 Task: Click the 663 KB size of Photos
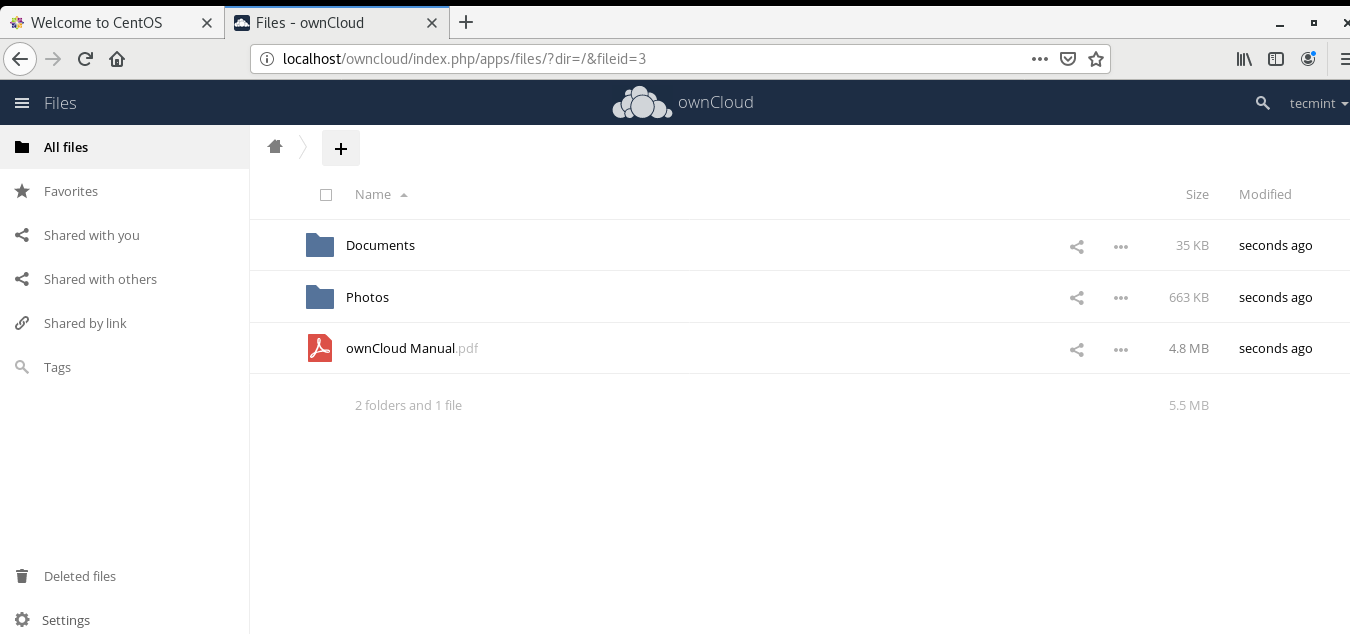pos(1189,297)
